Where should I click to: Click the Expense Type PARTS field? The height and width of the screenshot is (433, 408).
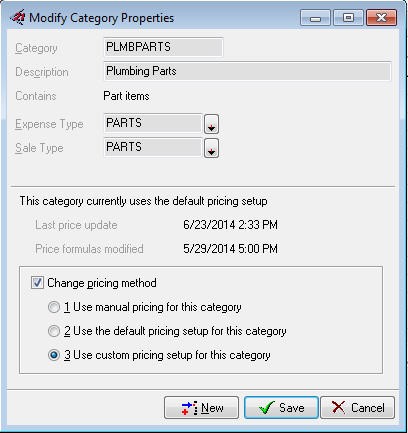point(153,123)
